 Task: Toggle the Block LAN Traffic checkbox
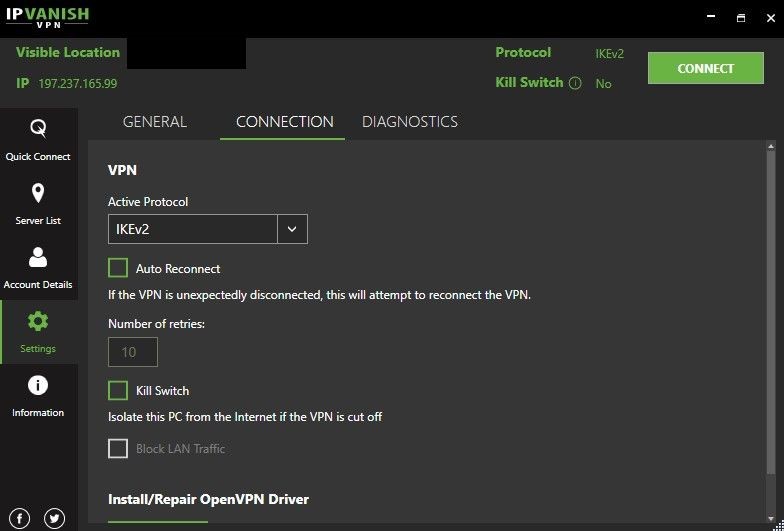tap(118, 448)
